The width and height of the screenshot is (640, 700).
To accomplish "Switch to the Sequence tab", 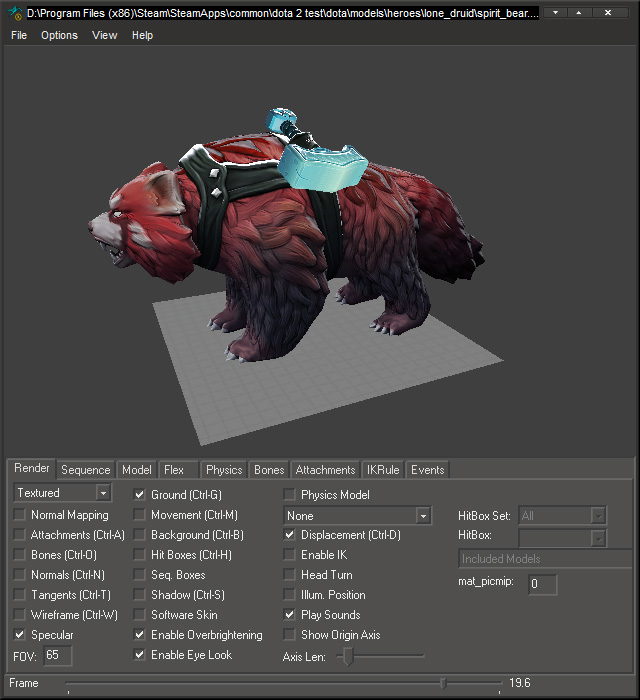I will pos(86,470).
